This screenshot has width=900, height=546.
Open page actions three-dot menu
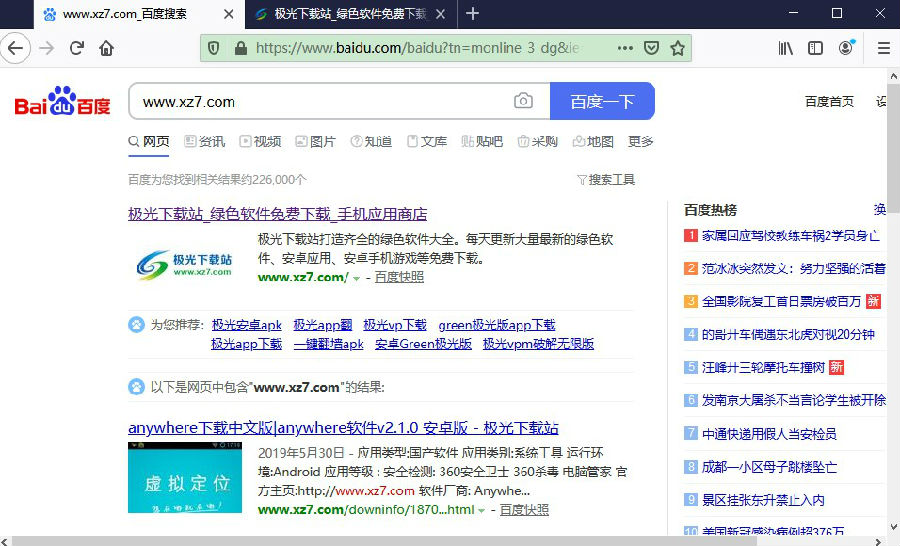coord(625,48)
